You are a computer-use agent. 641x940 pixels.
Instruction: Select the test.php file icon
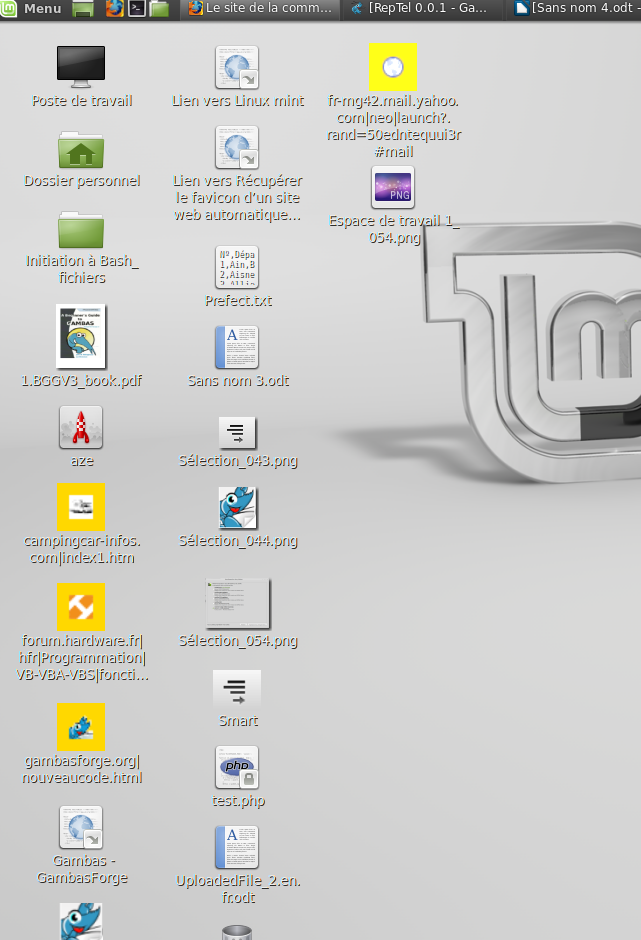[x=237, y=767]
